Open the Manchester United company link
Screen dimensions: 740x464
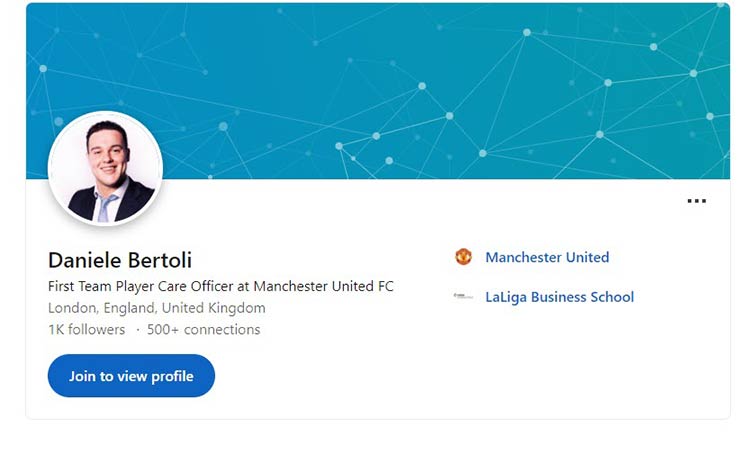point(546,257)
